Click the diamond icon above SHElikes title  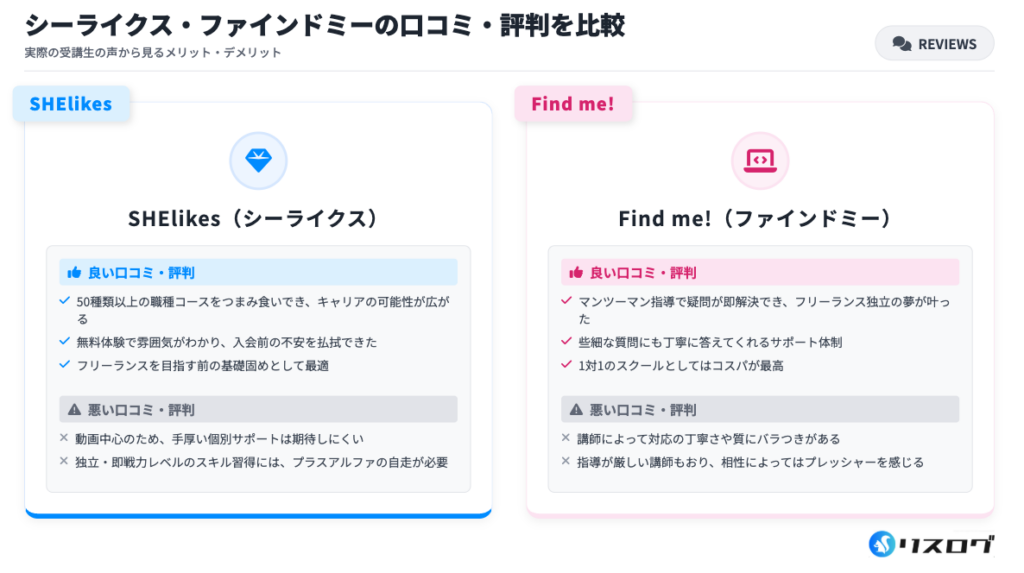point(258,160)
